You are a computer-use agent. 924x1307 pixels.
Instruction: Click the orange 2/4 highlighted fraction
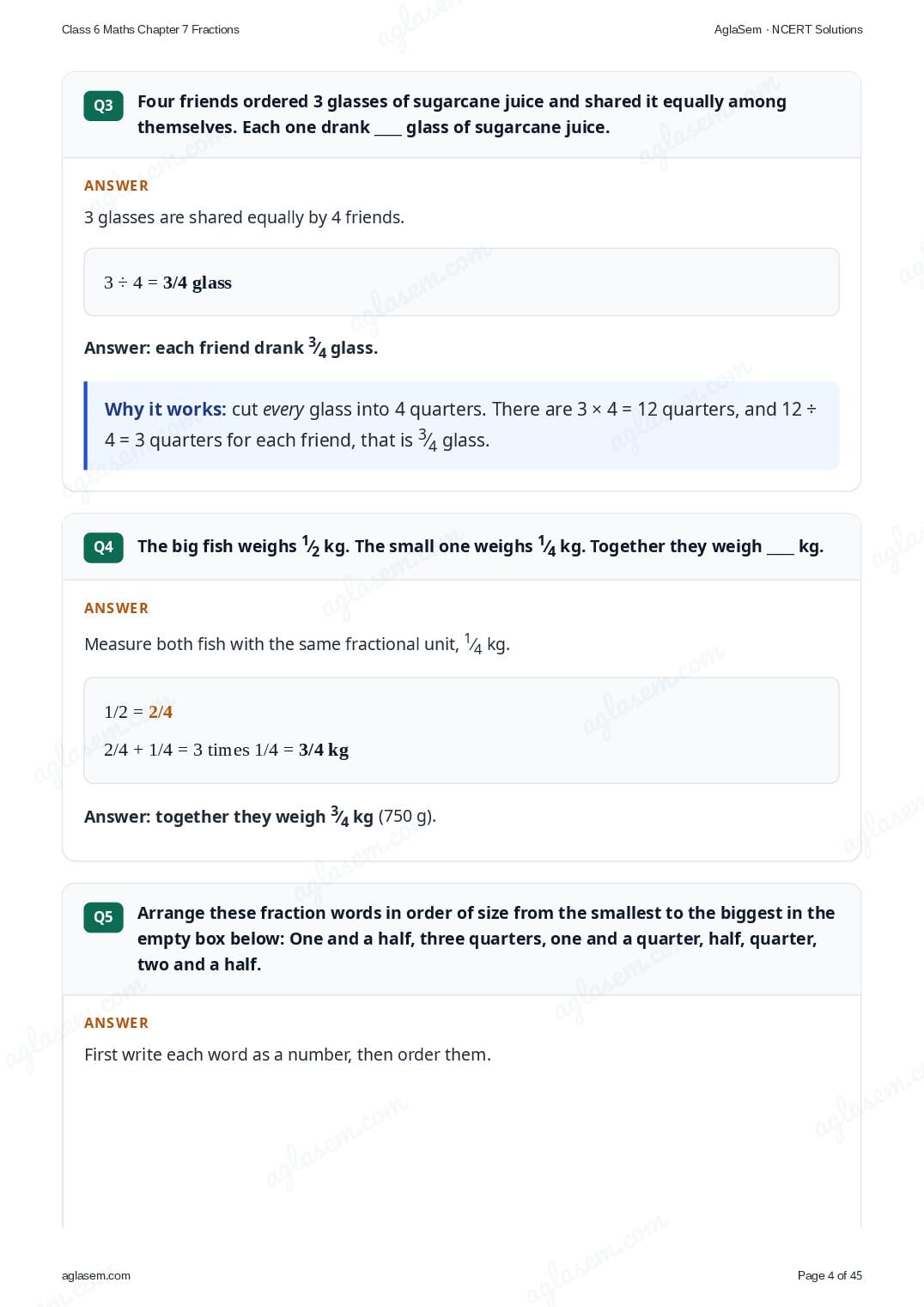tap(161, 712)
